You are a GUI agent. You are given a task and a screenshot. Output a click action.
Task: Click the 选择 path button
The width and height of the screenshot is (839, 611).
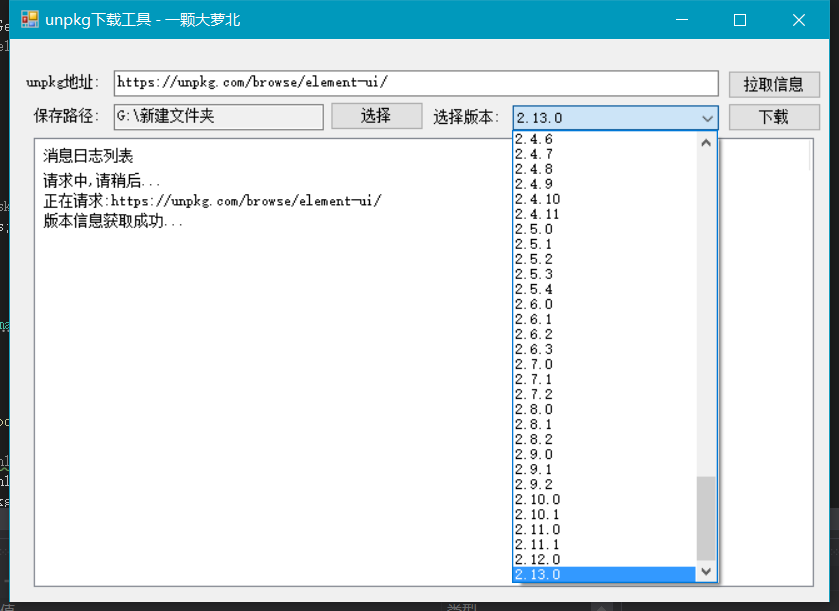(376, 116)
